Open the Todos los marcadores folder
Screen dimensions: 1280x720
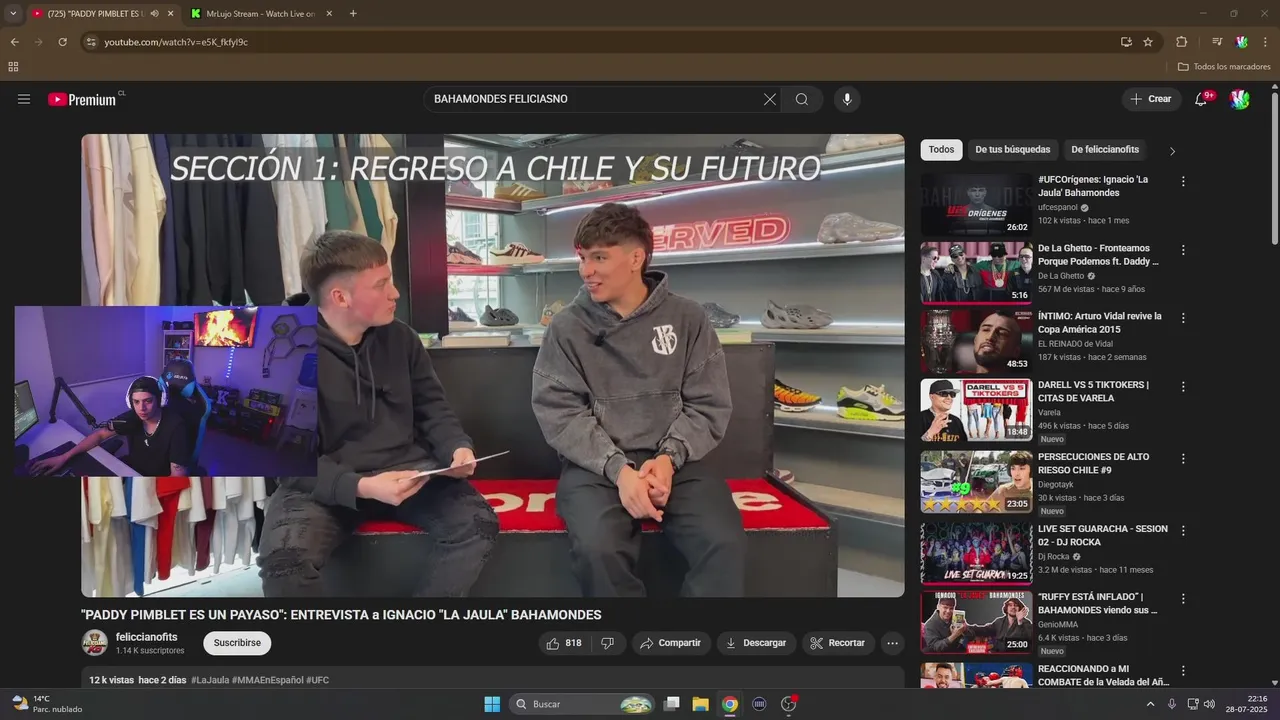coord(1224,67)
